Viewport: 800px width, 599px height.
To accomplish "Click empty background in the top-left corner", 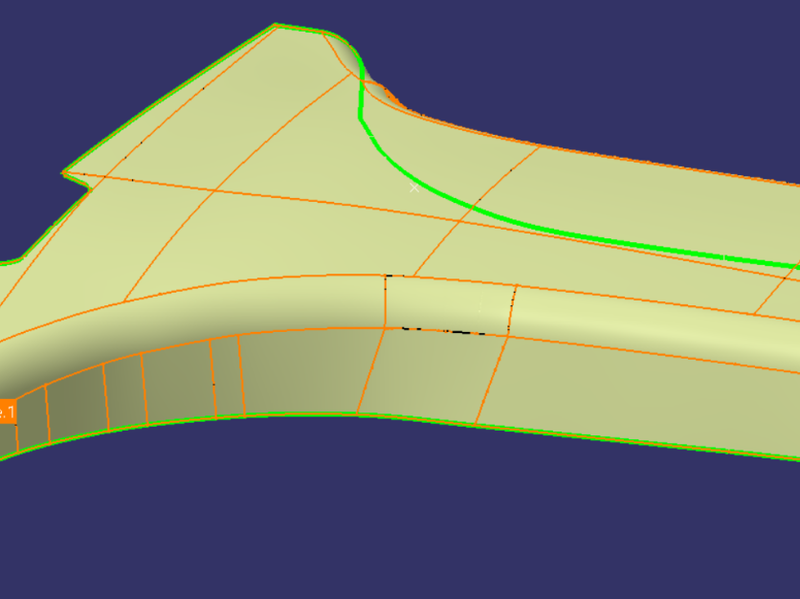I will (80, 50).
